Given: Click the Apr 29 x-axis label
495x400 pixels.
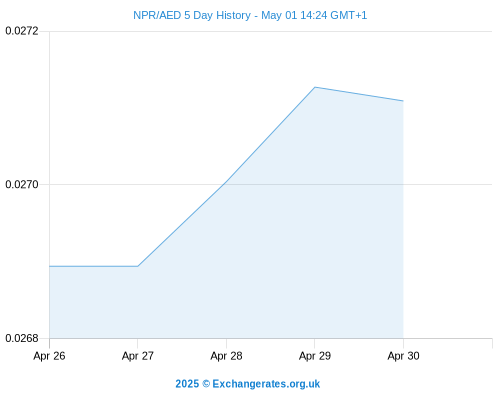Looking at the screenshot, I should [315, 356].
